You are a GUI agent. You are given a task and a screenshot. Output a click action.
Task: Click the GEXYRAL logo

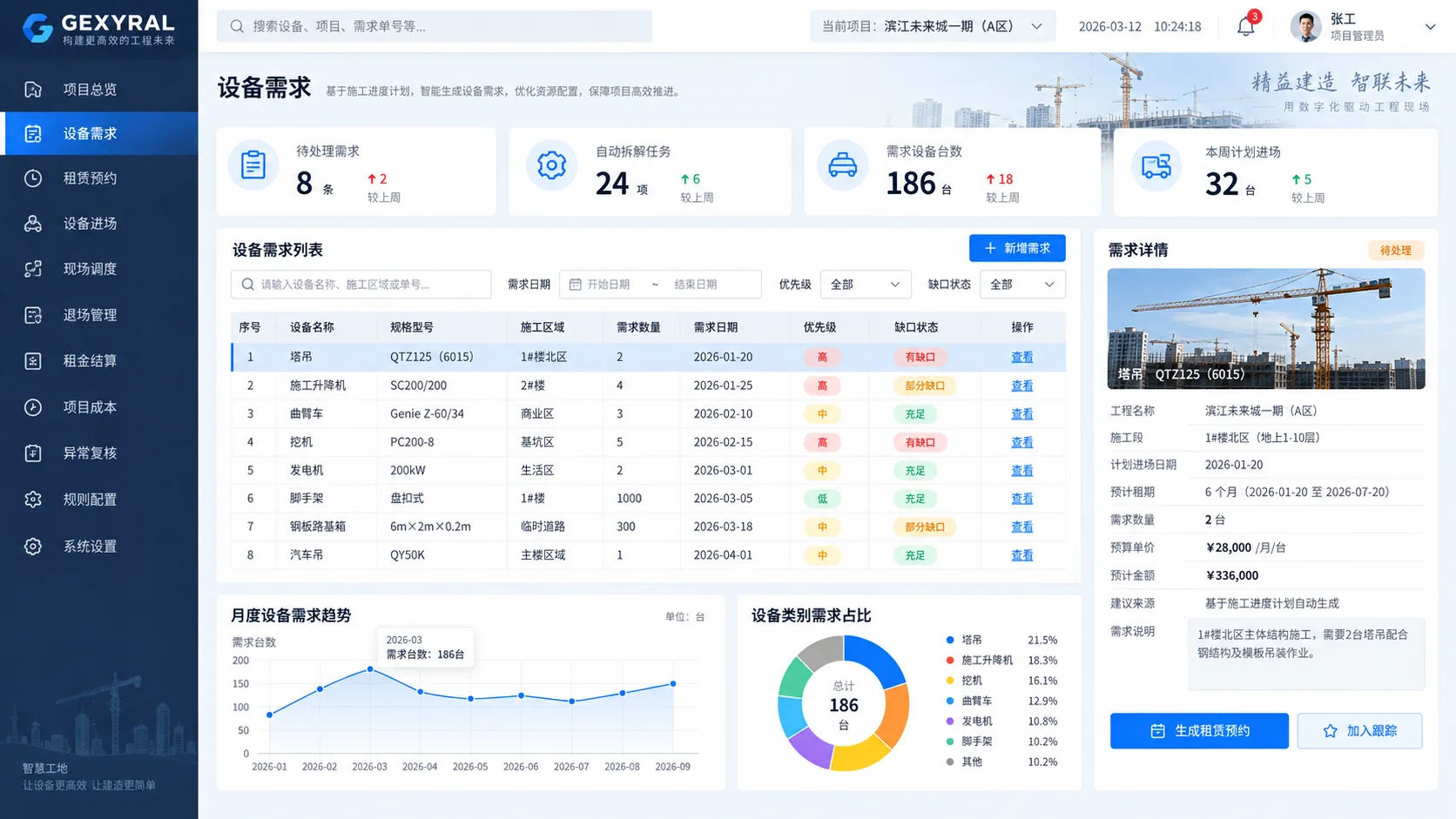tap(98, 28)
